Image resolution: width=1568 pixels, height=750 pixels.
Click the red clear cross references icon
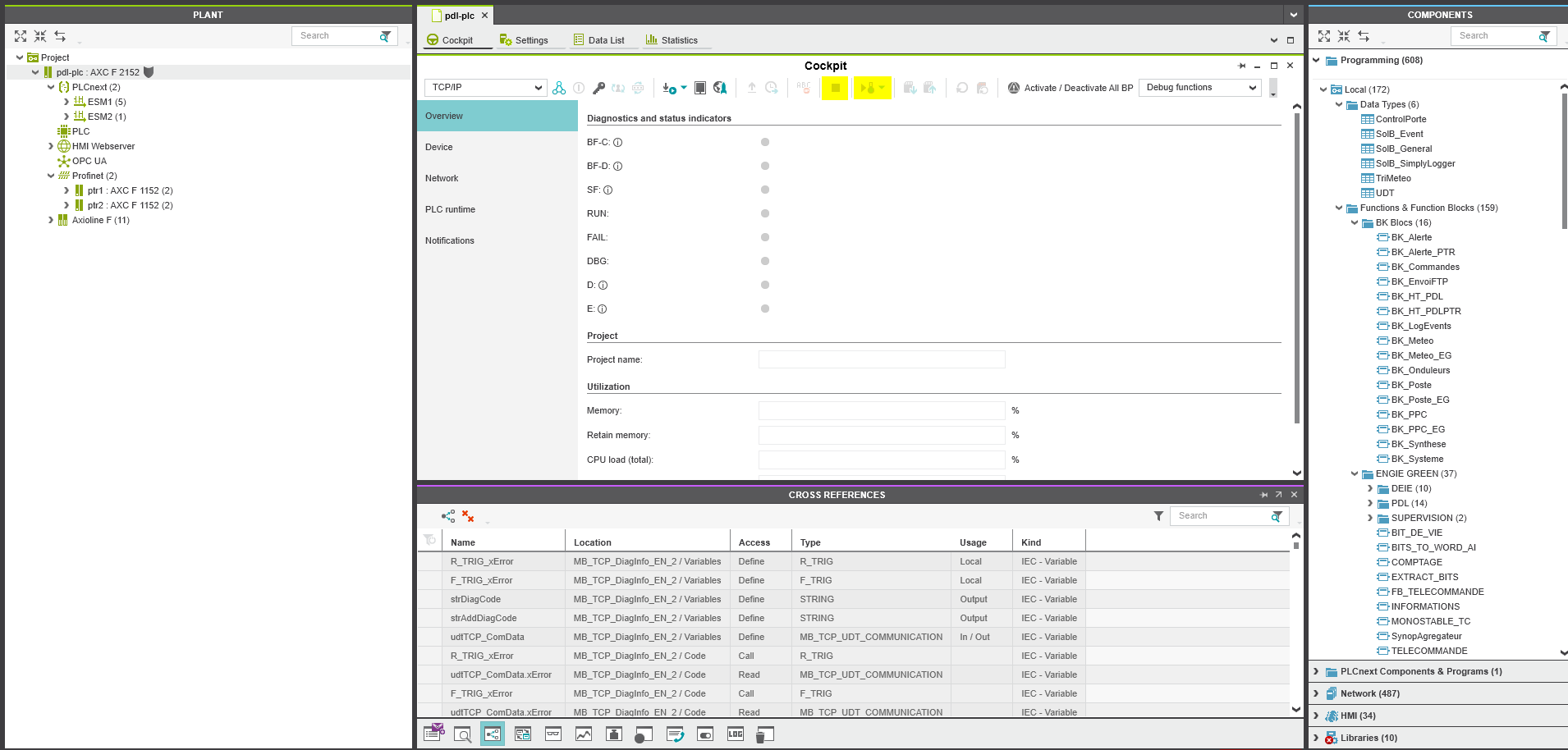[468, 516]
